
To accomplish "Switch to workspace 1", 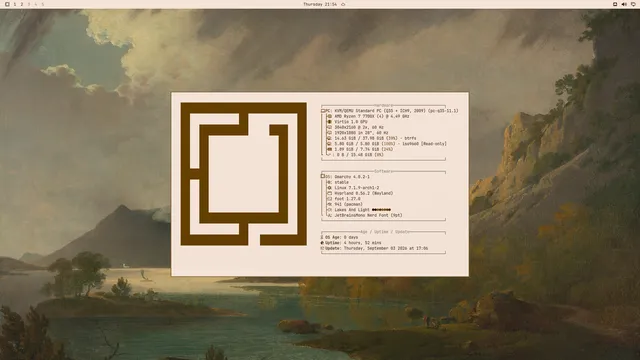I will (x=15, y=4).
